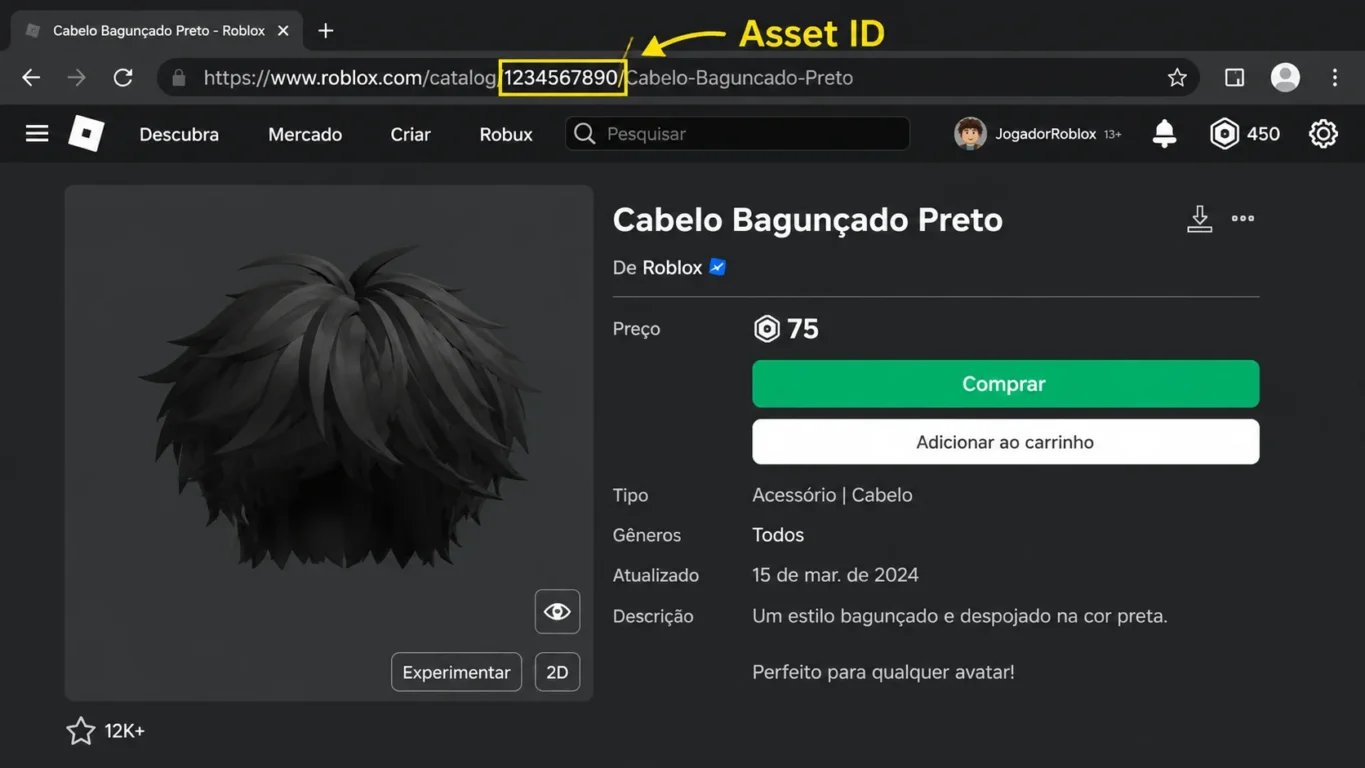This screenshot has width=1365, height=768.
Task: Click the download icon beside item title
Action: click(1199, 218)
